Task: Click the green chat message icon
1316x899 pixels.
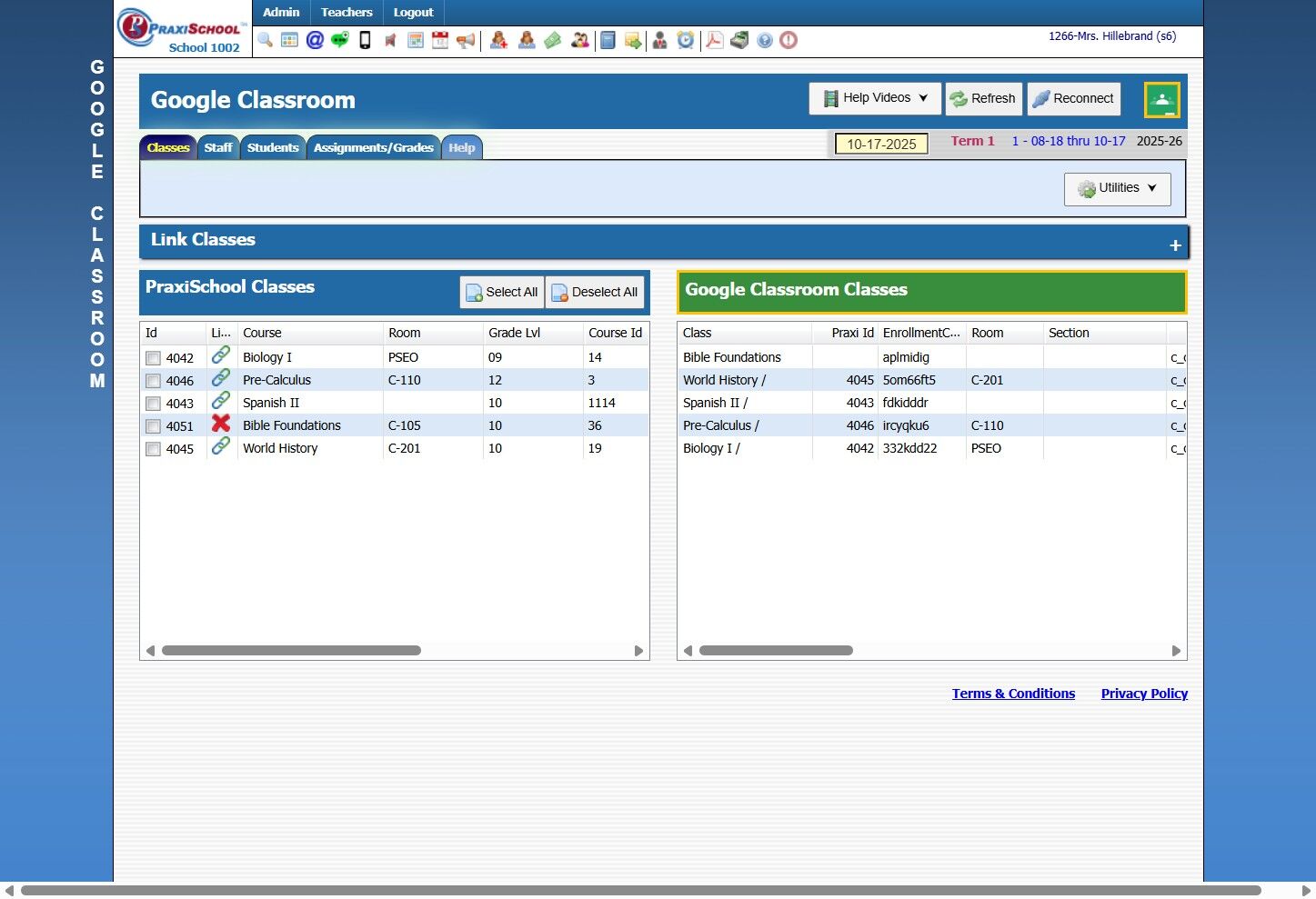Action: (339, 40)
